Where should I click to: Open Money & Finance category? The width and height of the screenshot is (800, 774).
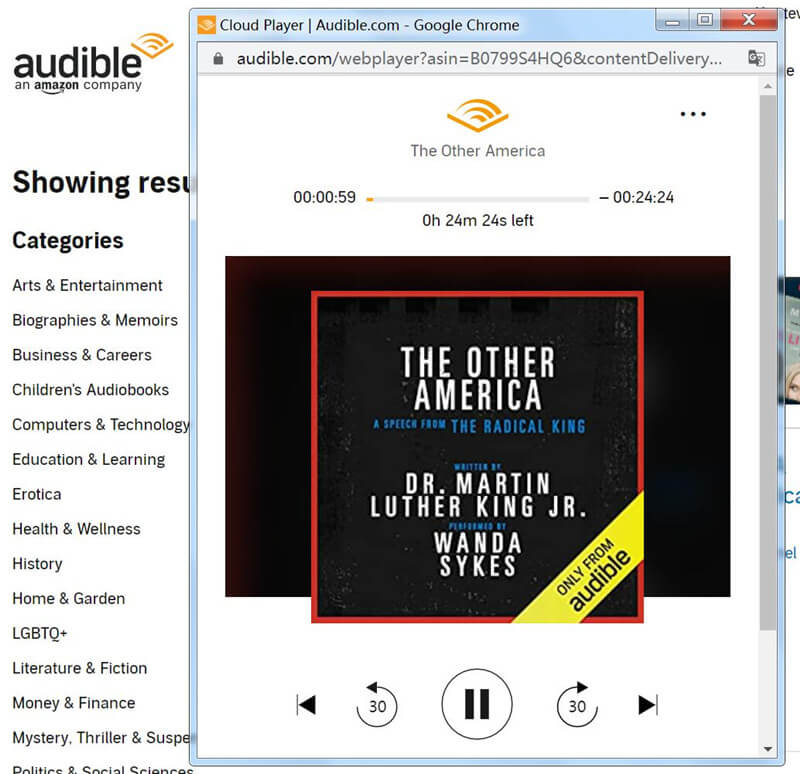[x=74, y=703]
